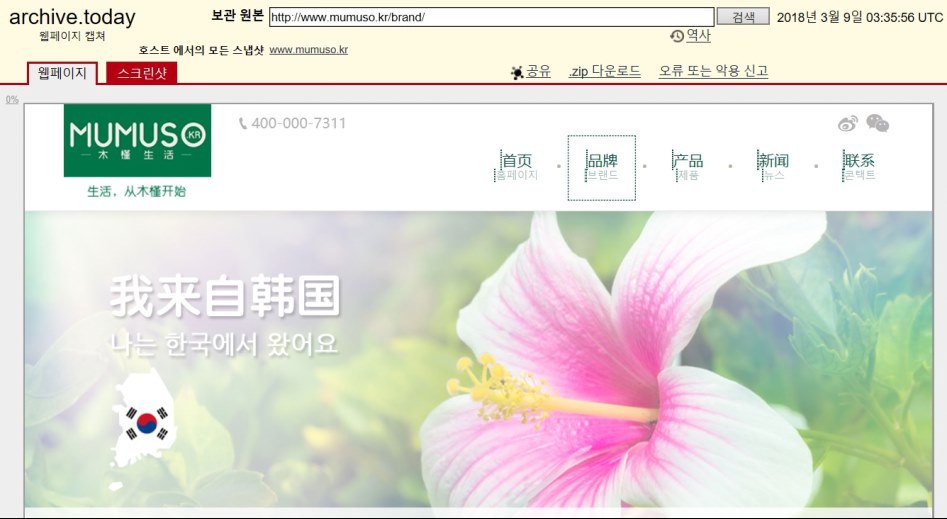Open the www.mumuso.kr host snapshots link
The height and width of the screenshot is (519, 947).
point(309,50)
